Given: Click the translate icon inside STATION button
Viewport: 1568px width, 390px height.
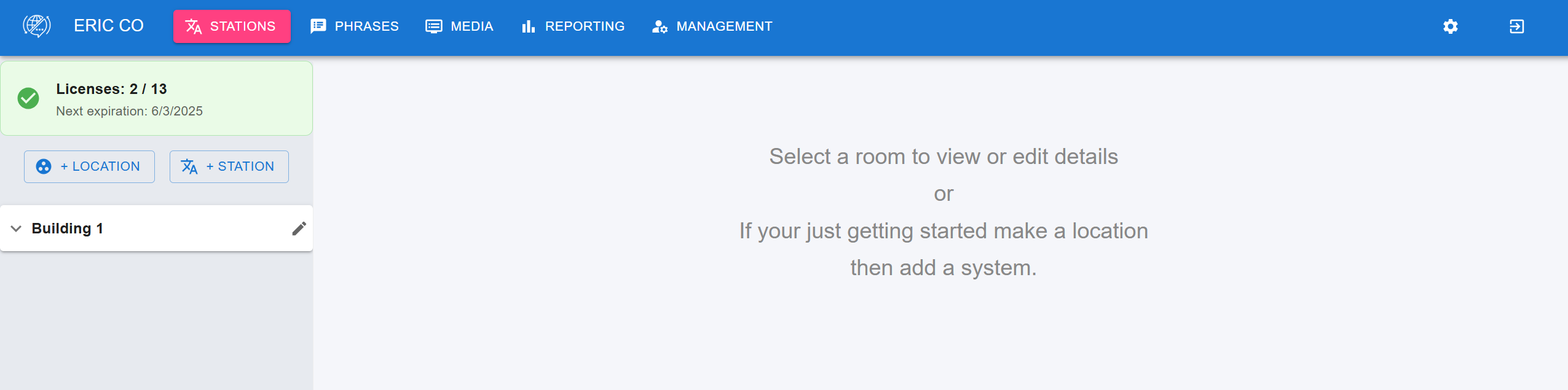Looking at the screenshot, I should pos(189,166).
